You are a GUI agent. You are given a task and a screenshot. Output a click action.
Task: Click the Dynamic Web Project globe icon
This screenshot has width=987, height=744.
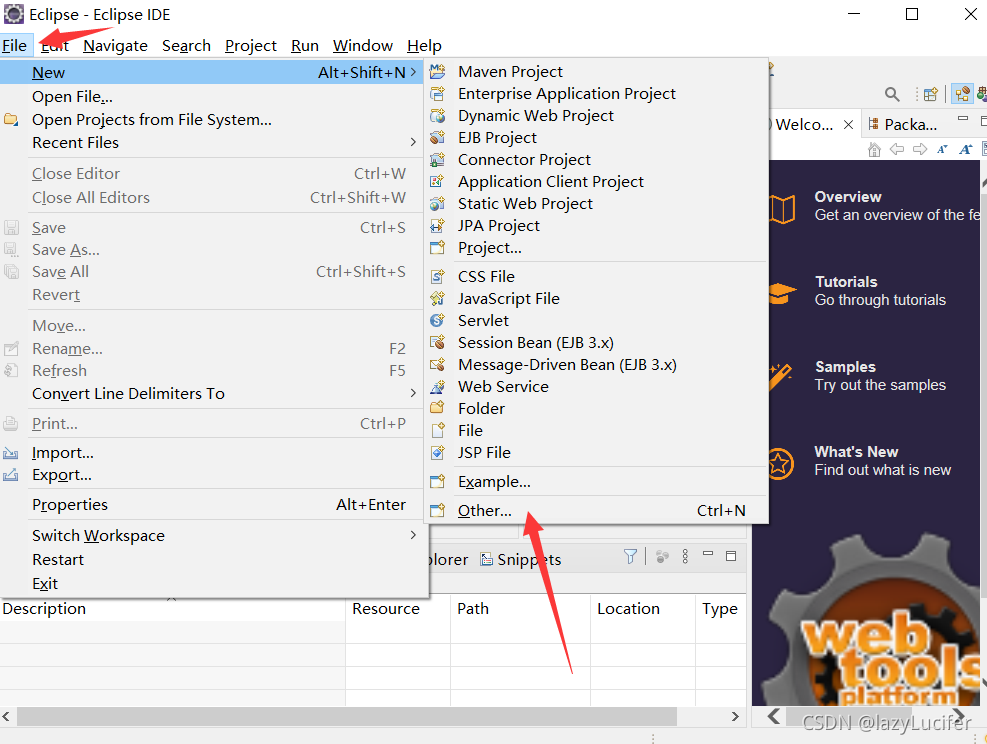(x=437, y=116)
